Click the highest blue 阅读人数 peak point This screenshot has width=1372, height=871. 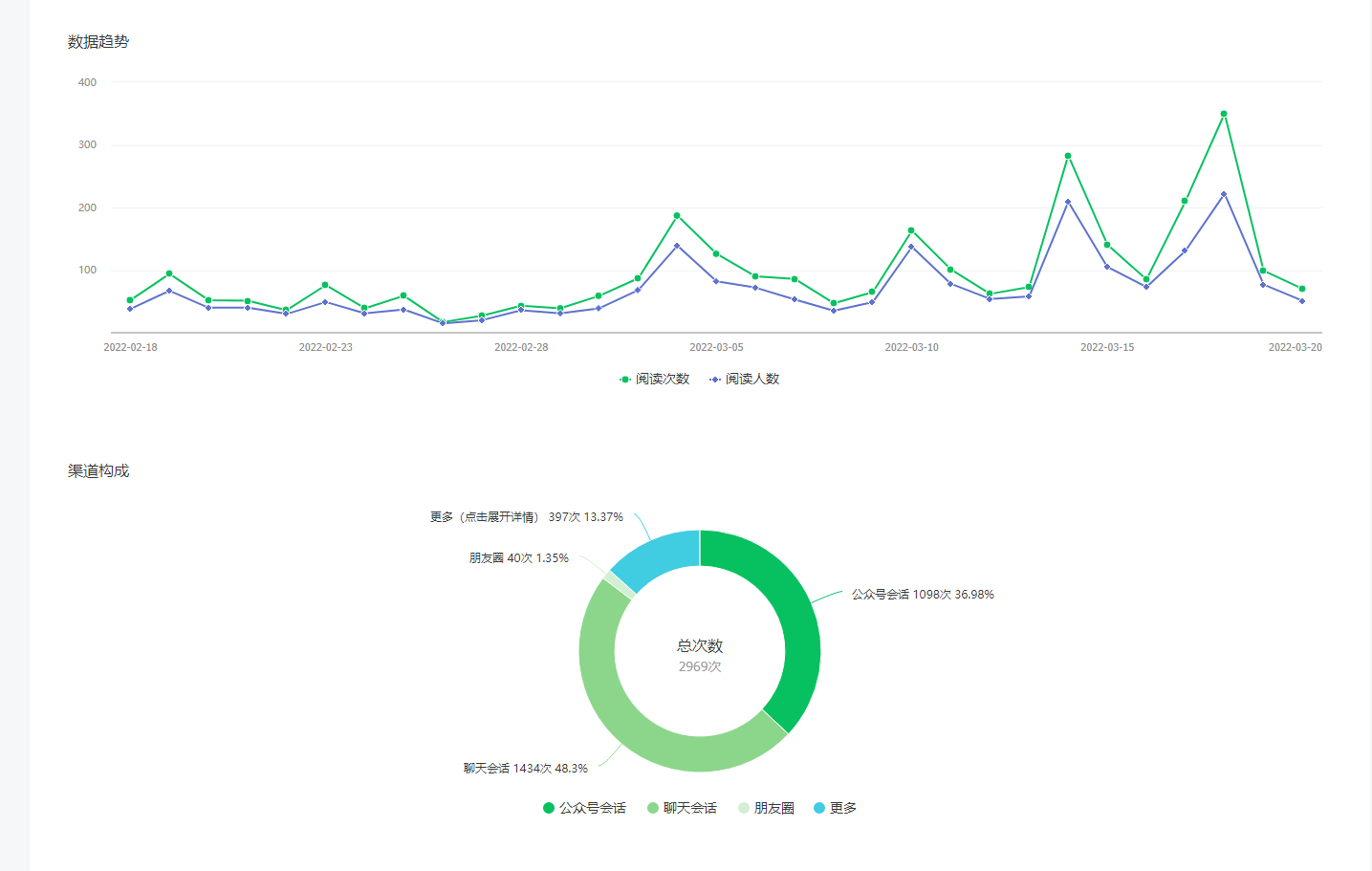(x=1224, y=194)
